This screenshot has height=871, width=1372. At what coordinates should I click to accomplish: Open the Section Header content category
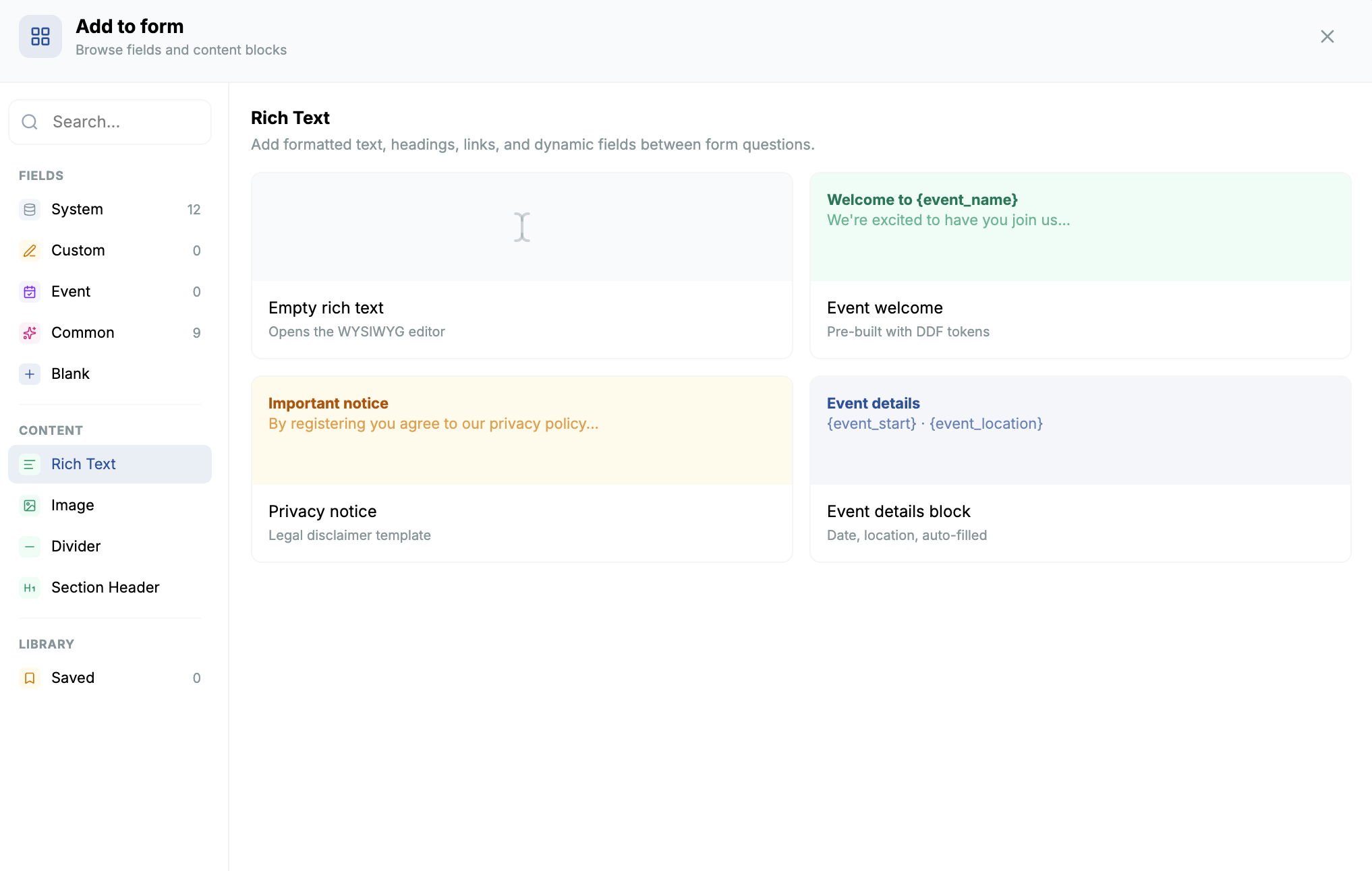(x=110, y=588)
